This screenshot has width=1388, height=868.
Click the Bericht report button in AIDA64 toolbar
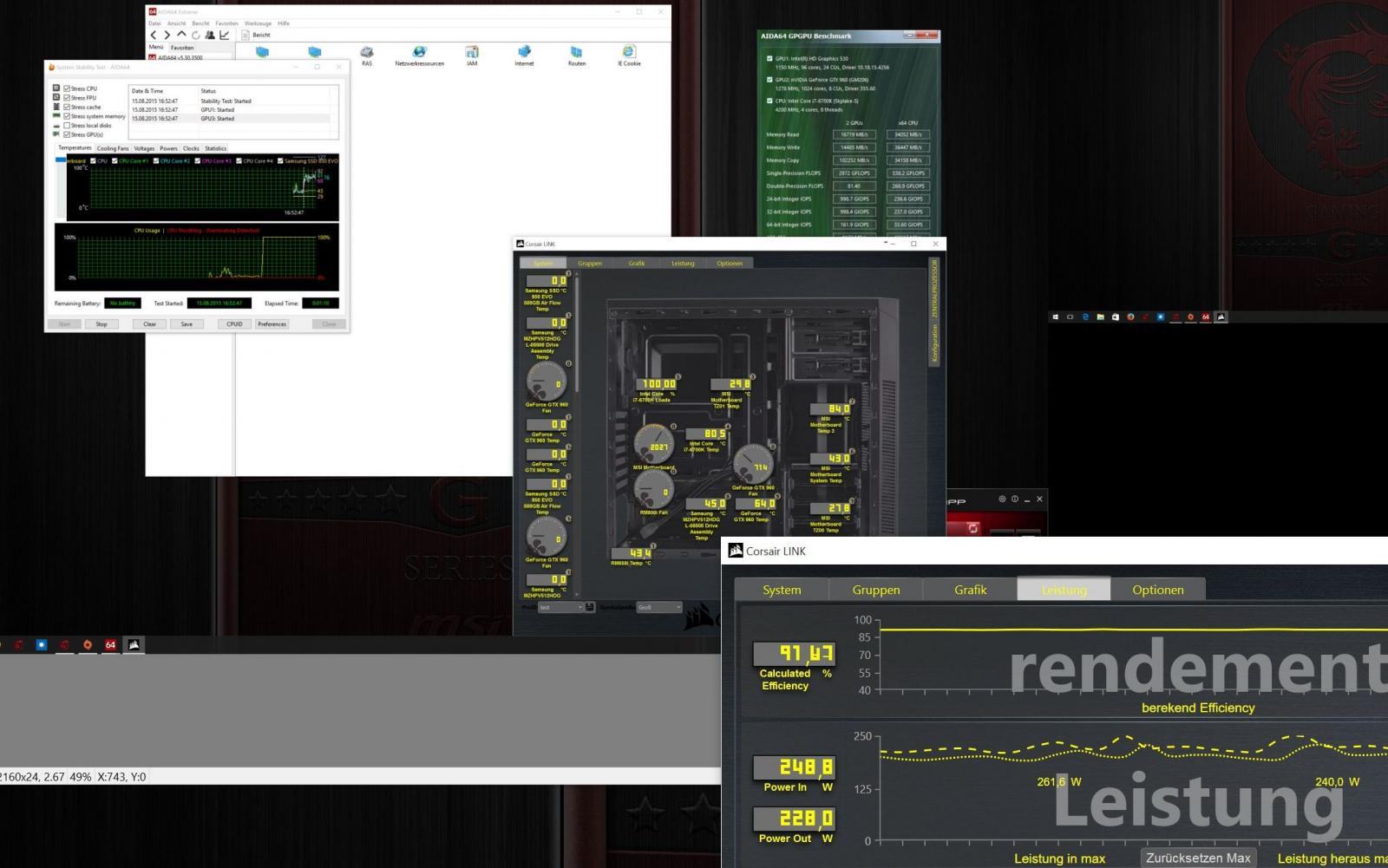click(x=256, y=35)
